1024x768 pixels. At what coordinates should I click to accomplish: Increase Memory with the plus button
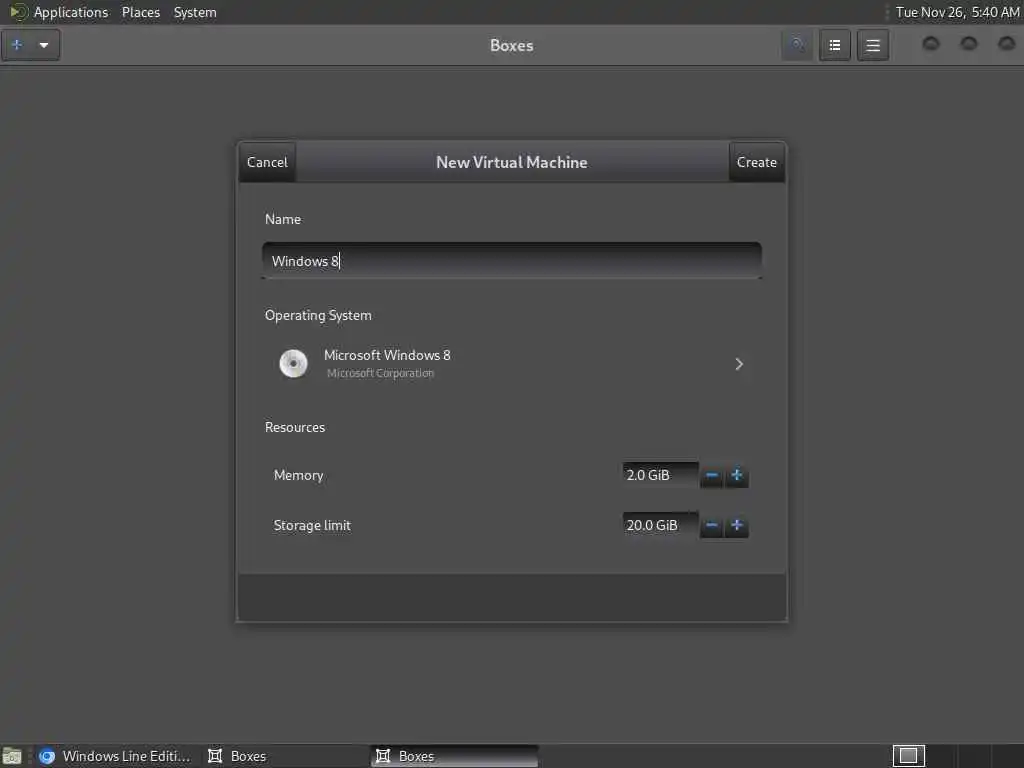click(737, 475)
